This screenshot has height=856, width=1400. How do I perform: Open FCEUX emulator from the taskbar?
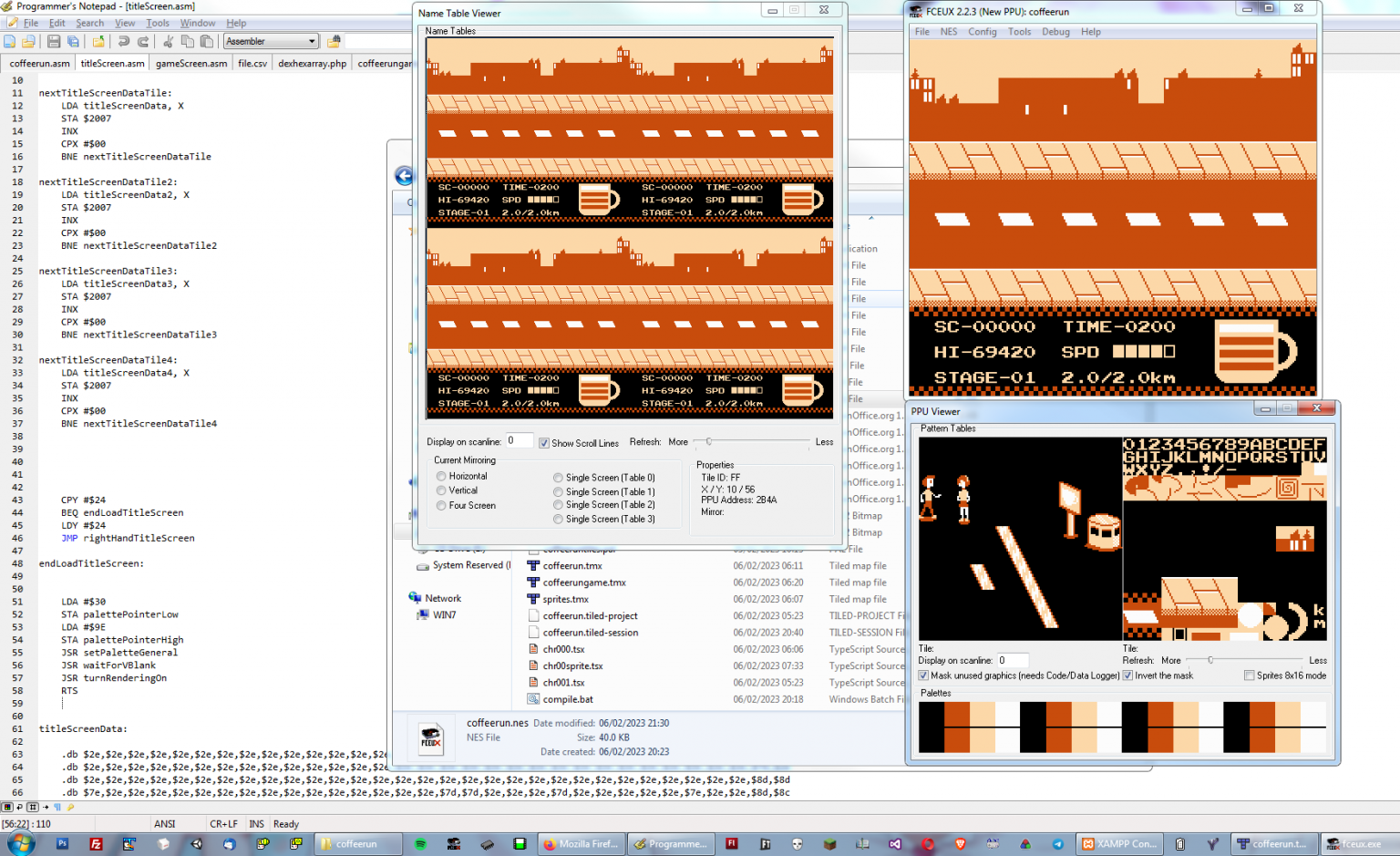tap(1358, 843)
